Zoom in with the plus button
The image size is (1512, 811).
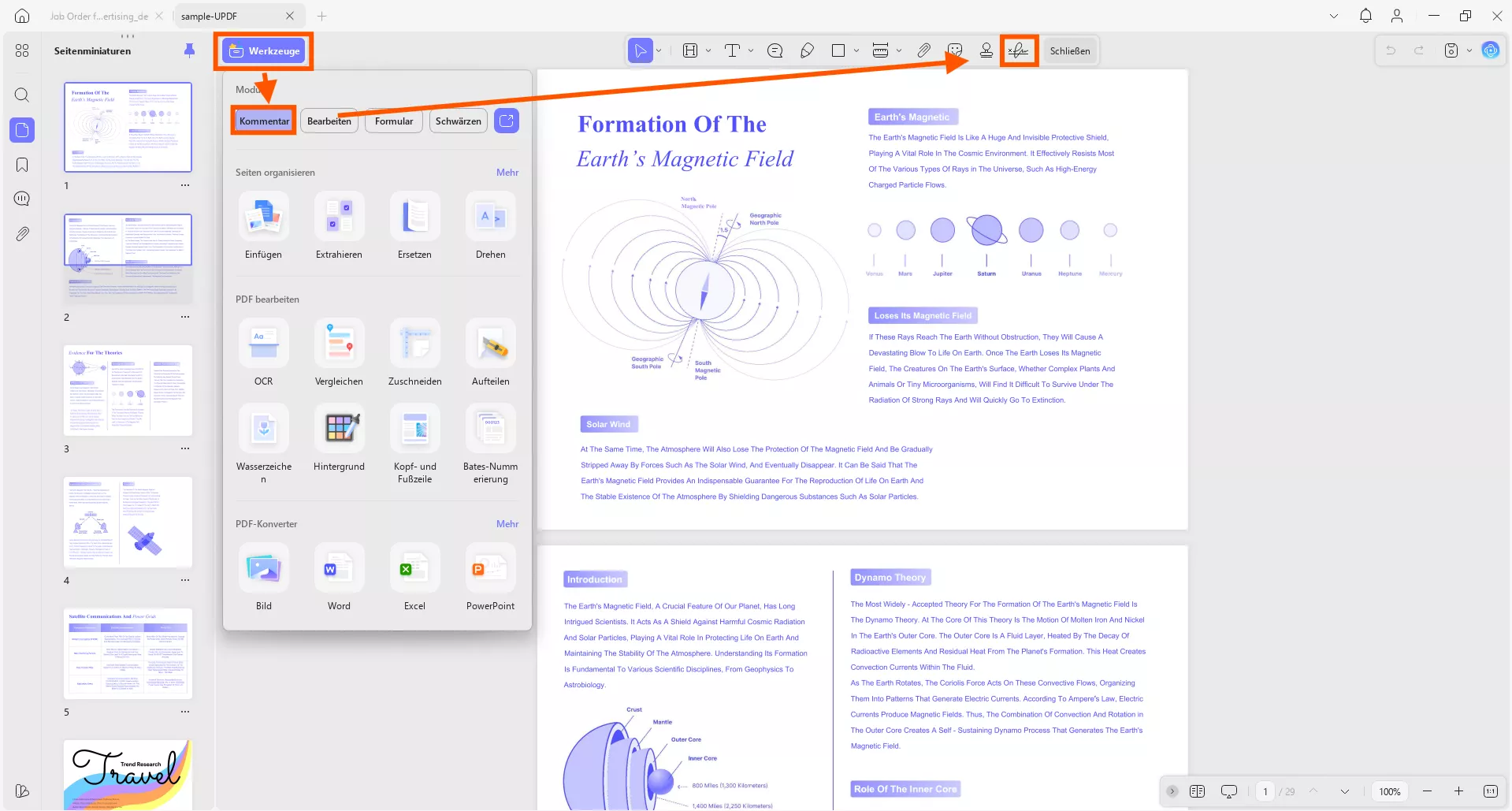[1458, 791]
